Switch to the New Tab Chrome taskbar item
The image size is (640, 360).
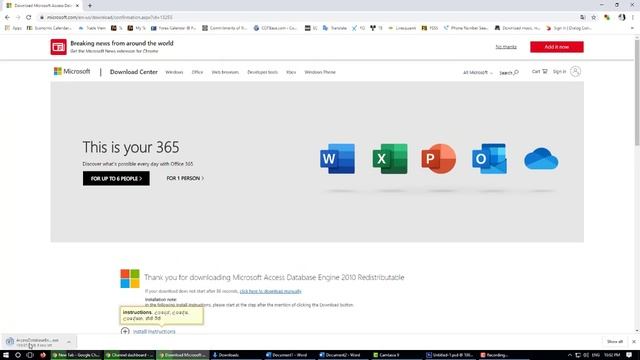[77, 355]
